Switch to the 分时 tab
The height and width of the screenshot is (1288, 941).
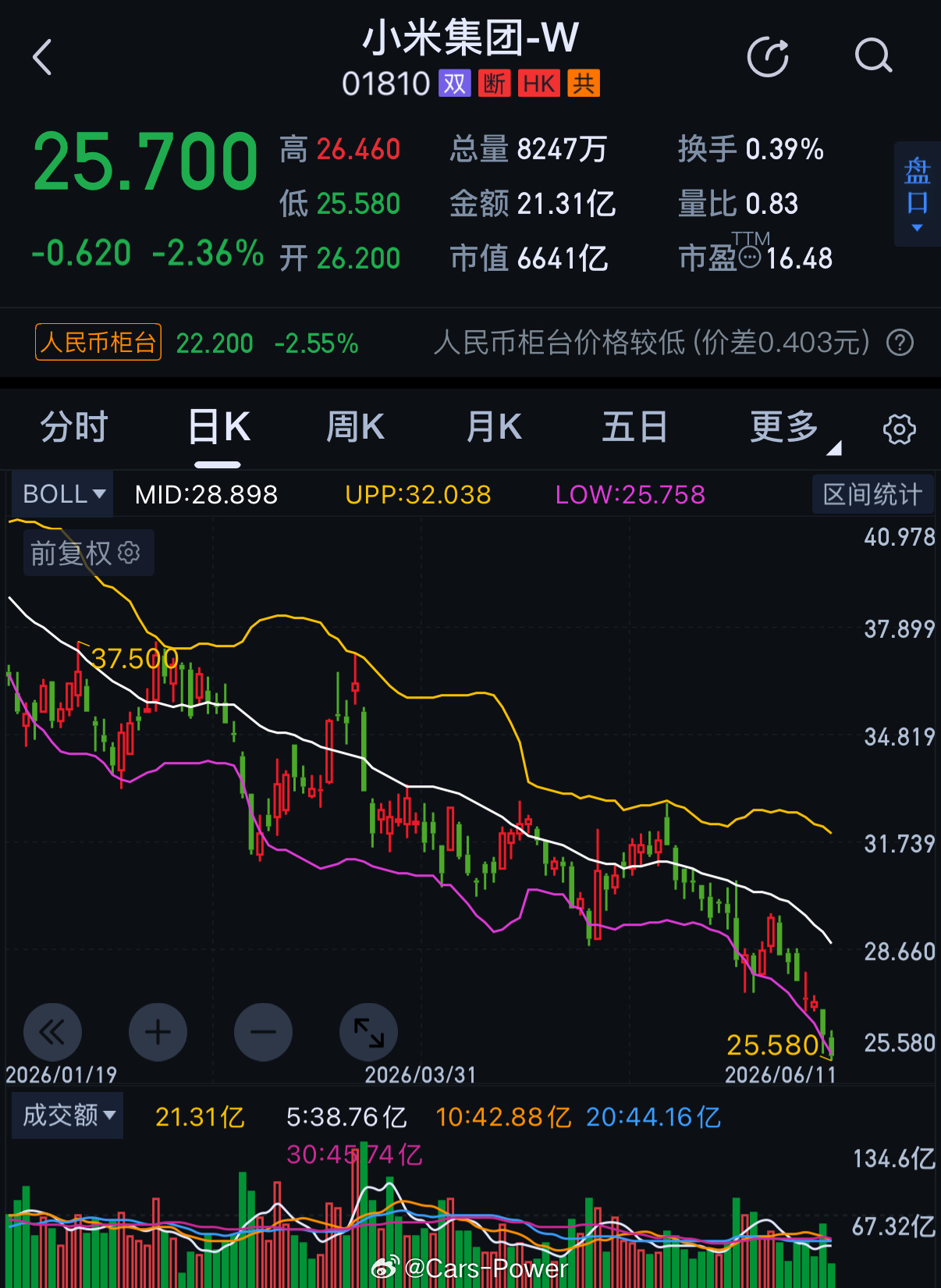point(74,427)
